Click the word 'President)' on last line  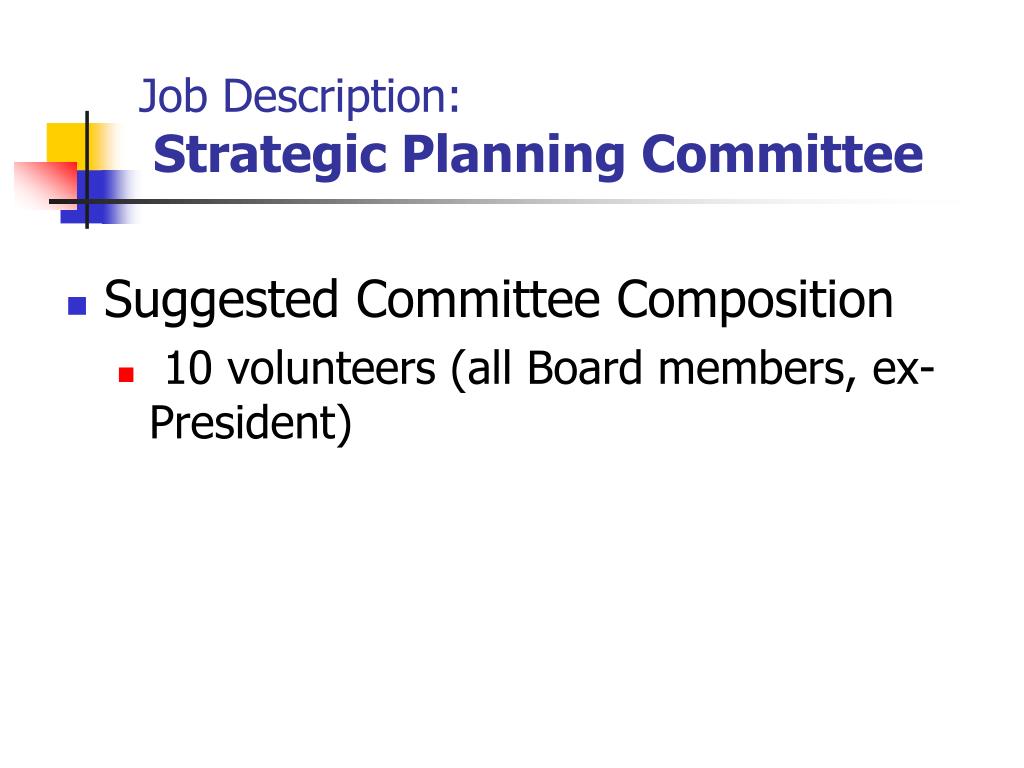(x=251, y=424)
